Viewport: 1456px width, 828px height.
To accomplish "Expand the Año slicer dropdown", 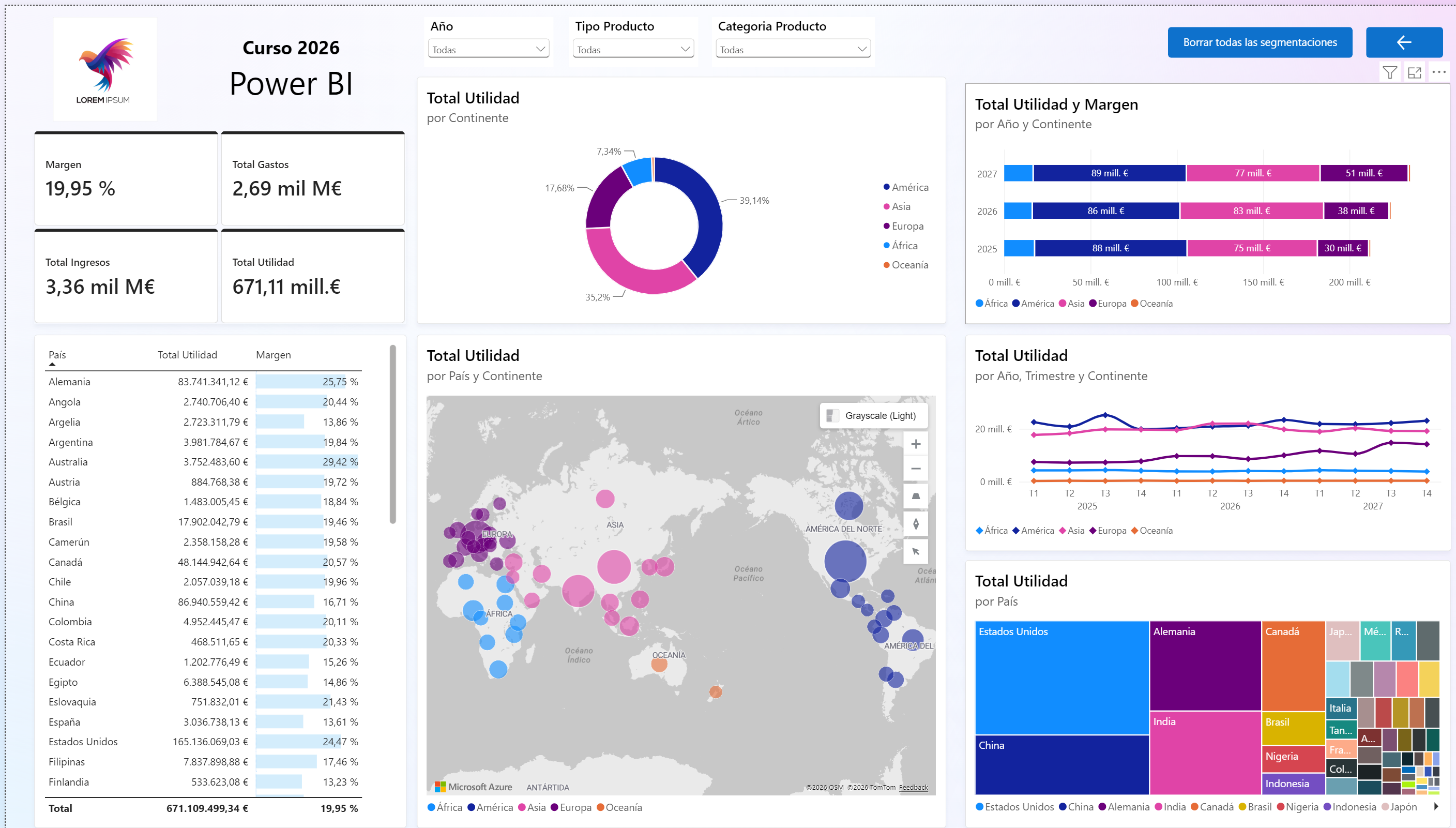I will [x=489, y=50].
